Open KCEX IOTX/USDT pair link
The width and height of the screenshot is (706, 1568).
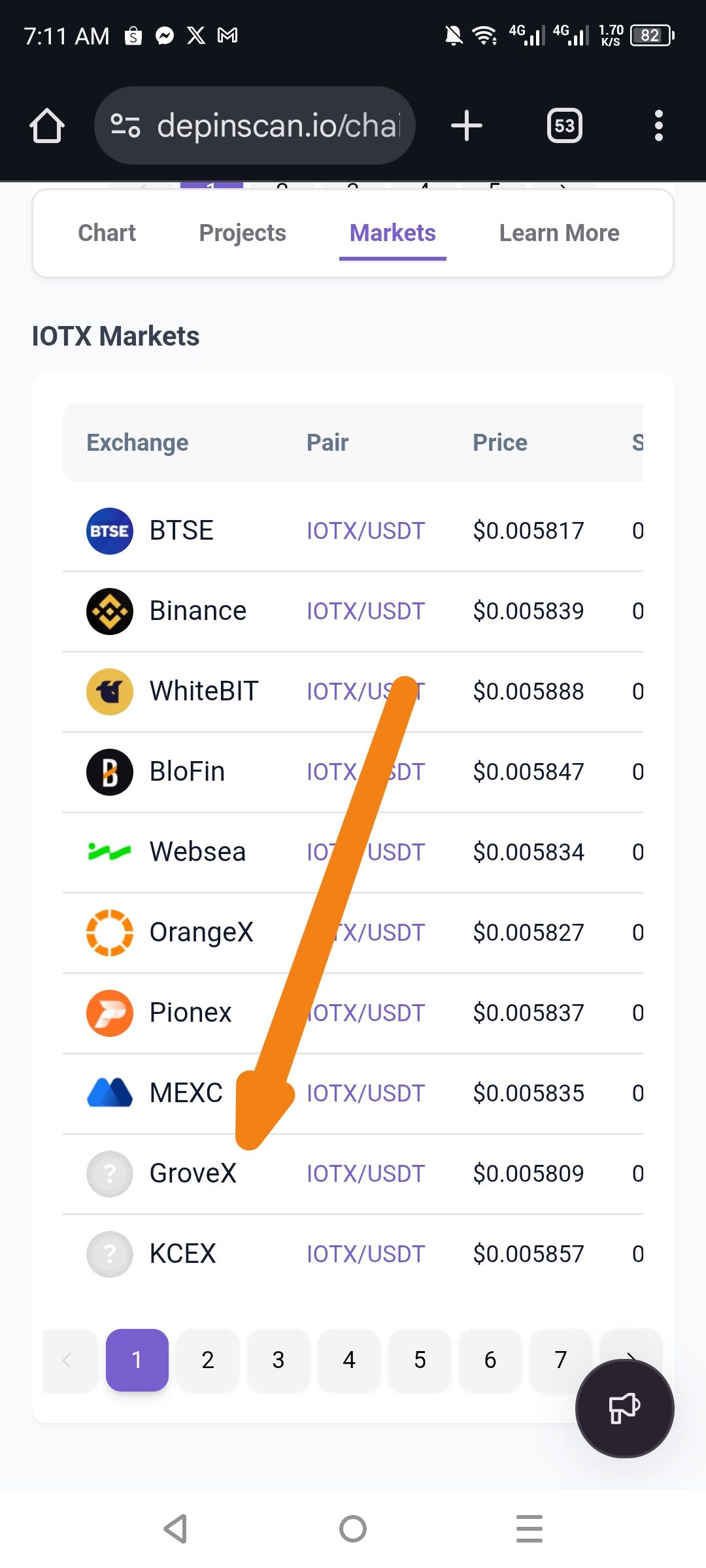point(365,1254)
